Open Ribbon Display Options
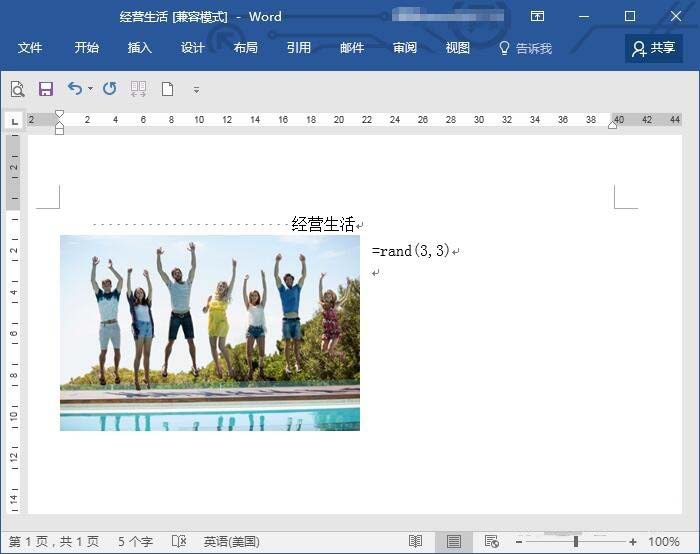Image resolution: width=700 pixels, height=554 pixels. coord(537,16)
